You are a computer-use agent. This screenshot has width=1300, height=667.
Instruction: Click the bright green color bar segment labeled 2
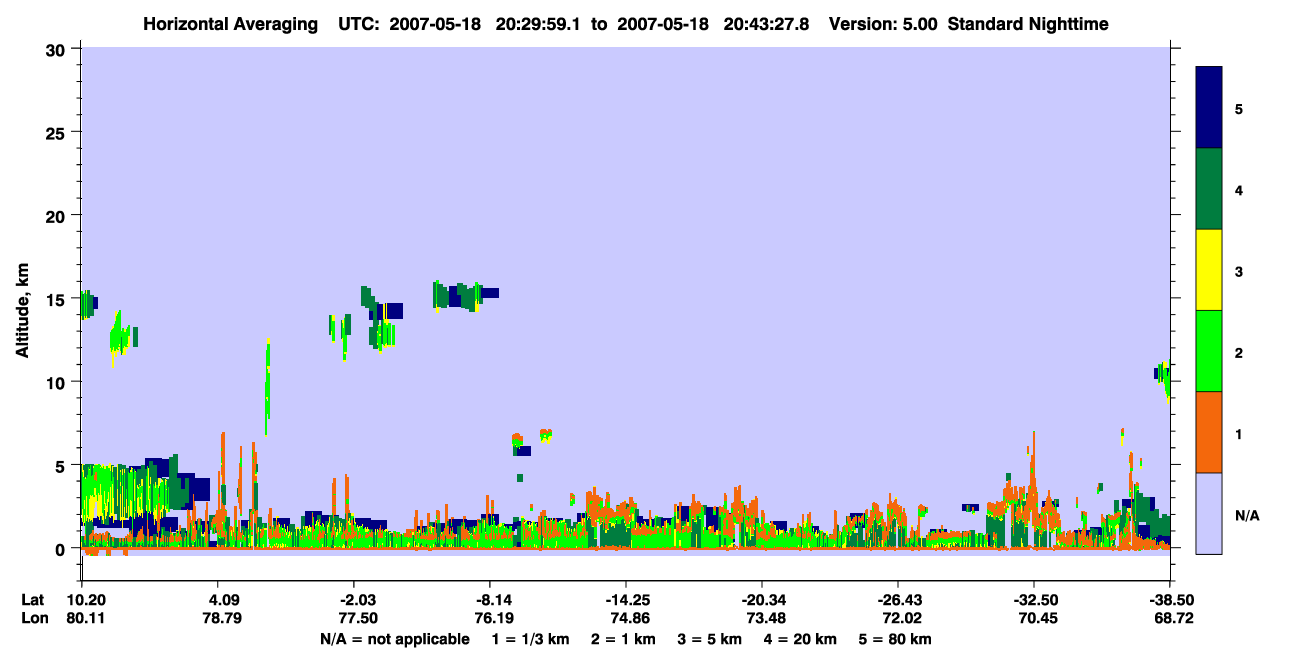pos(1209,351)
